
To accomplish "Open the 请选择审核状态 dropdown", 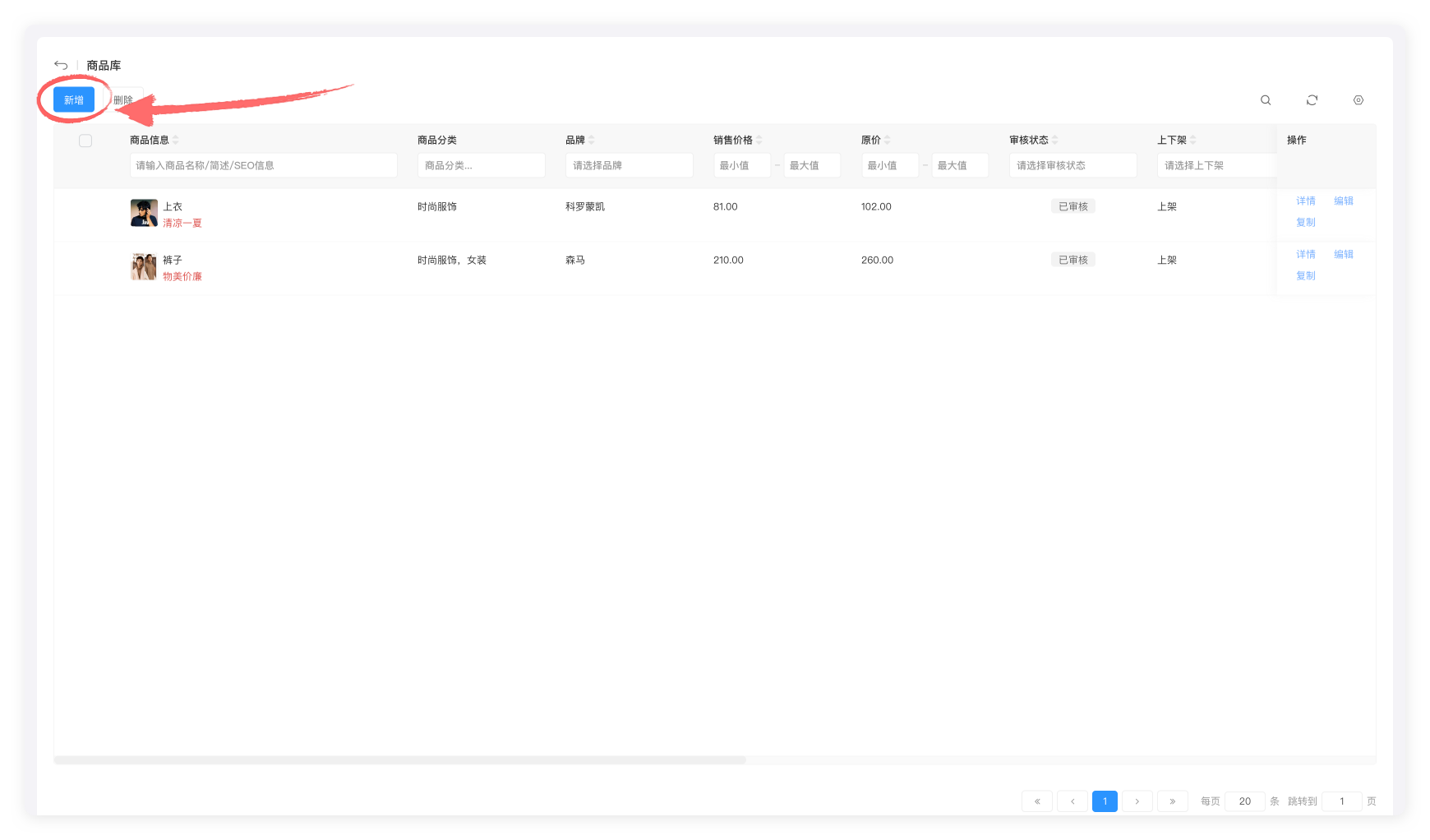I will pyautogui.click(x=1072, y=165).
